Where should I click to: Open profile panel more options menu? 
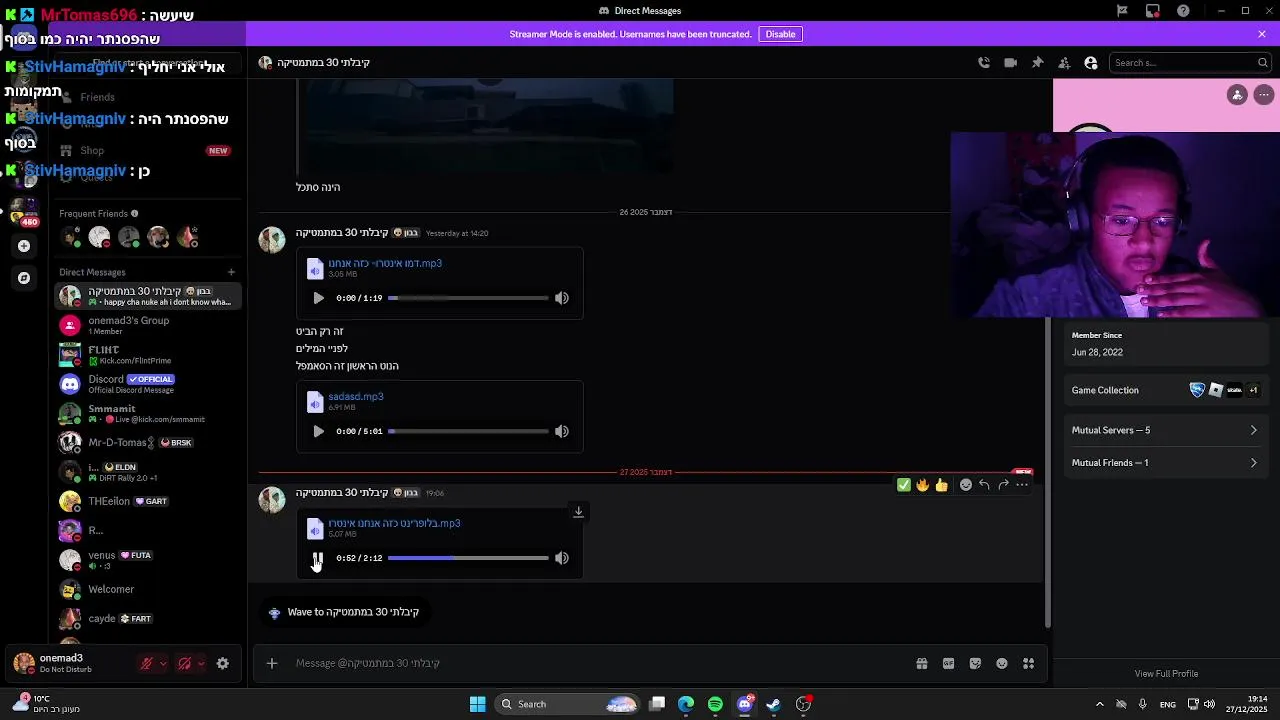click(x=1264, y=95)
